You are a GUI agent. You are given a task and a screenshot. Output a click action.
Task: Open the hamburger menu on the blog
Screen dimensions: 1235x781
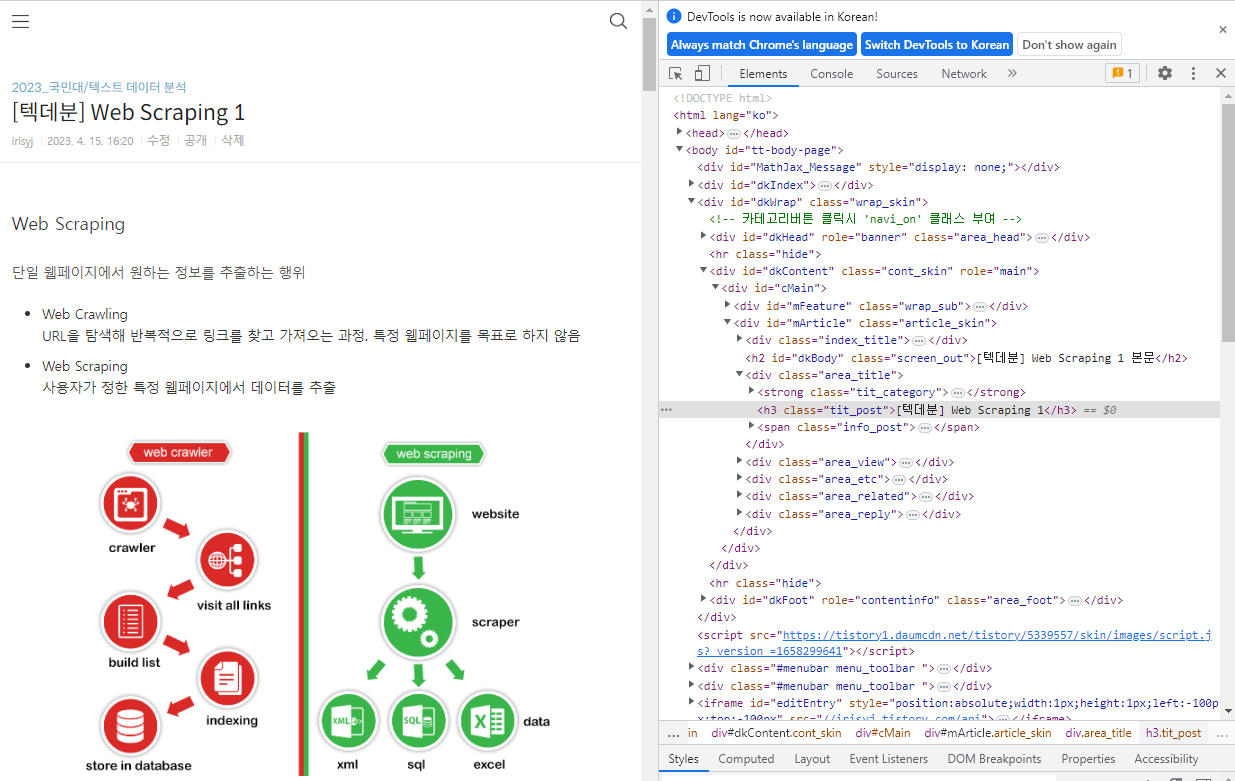(20, 21)
